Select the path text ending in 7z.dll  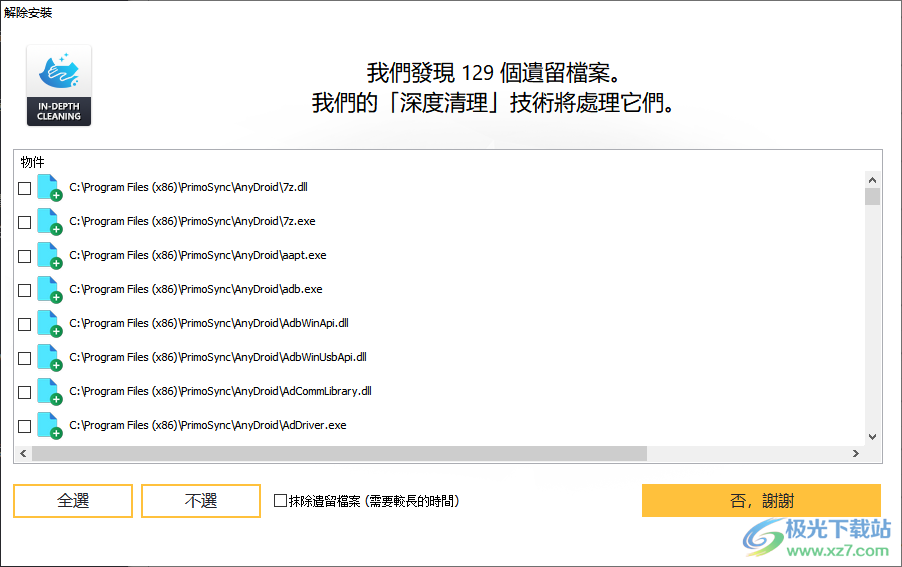tap(189, 187)
